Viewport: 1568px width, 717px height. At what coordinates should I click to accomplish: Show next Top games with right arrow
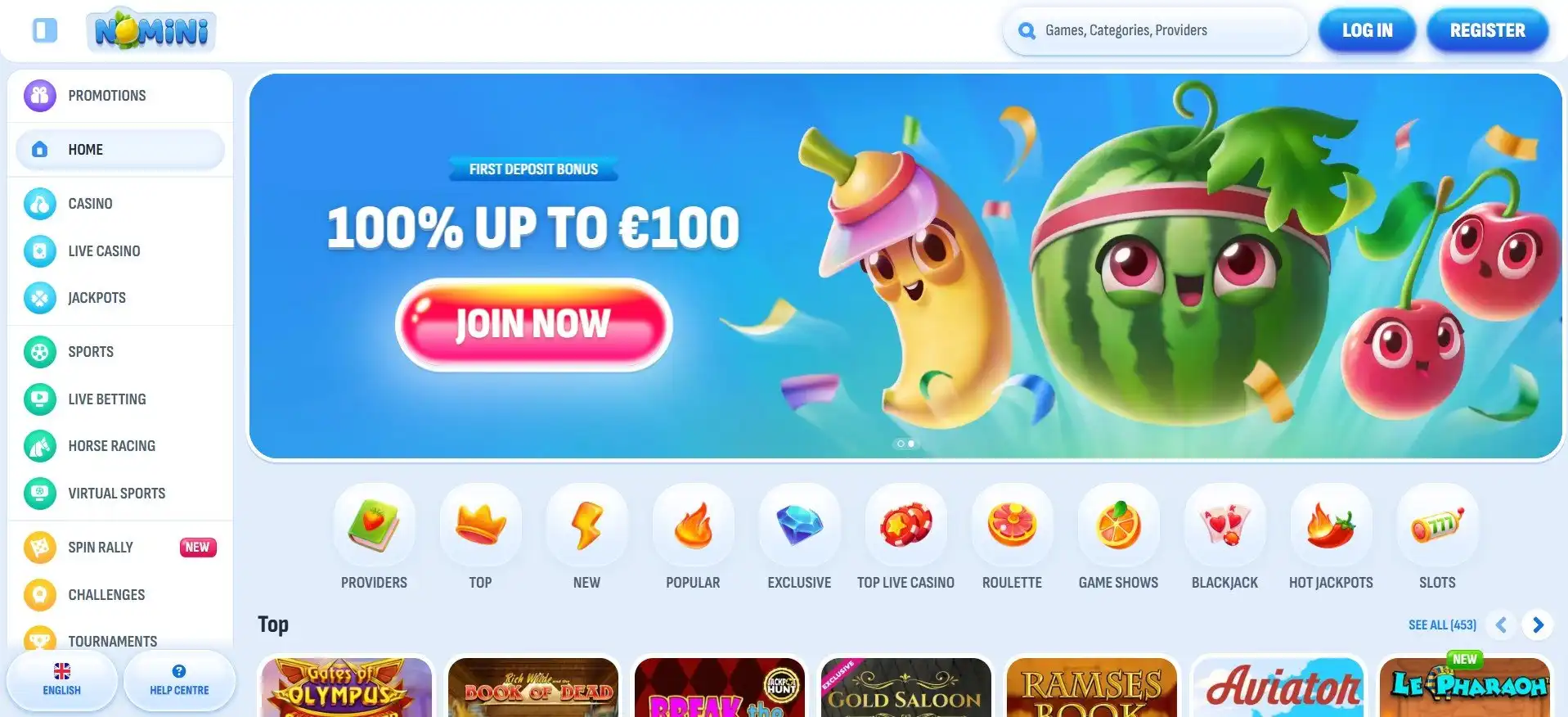click(1538, 625)
